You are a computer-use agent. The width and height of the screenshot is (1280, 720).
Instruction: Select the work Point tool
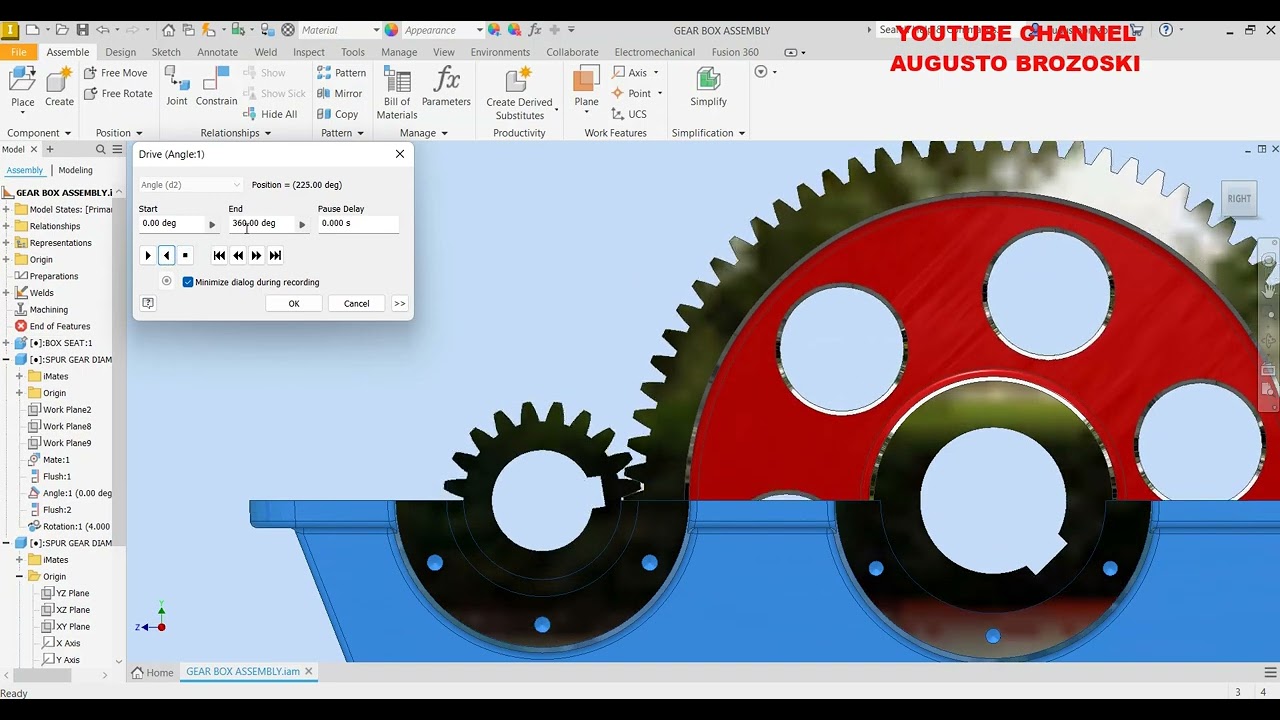point(632,94)
